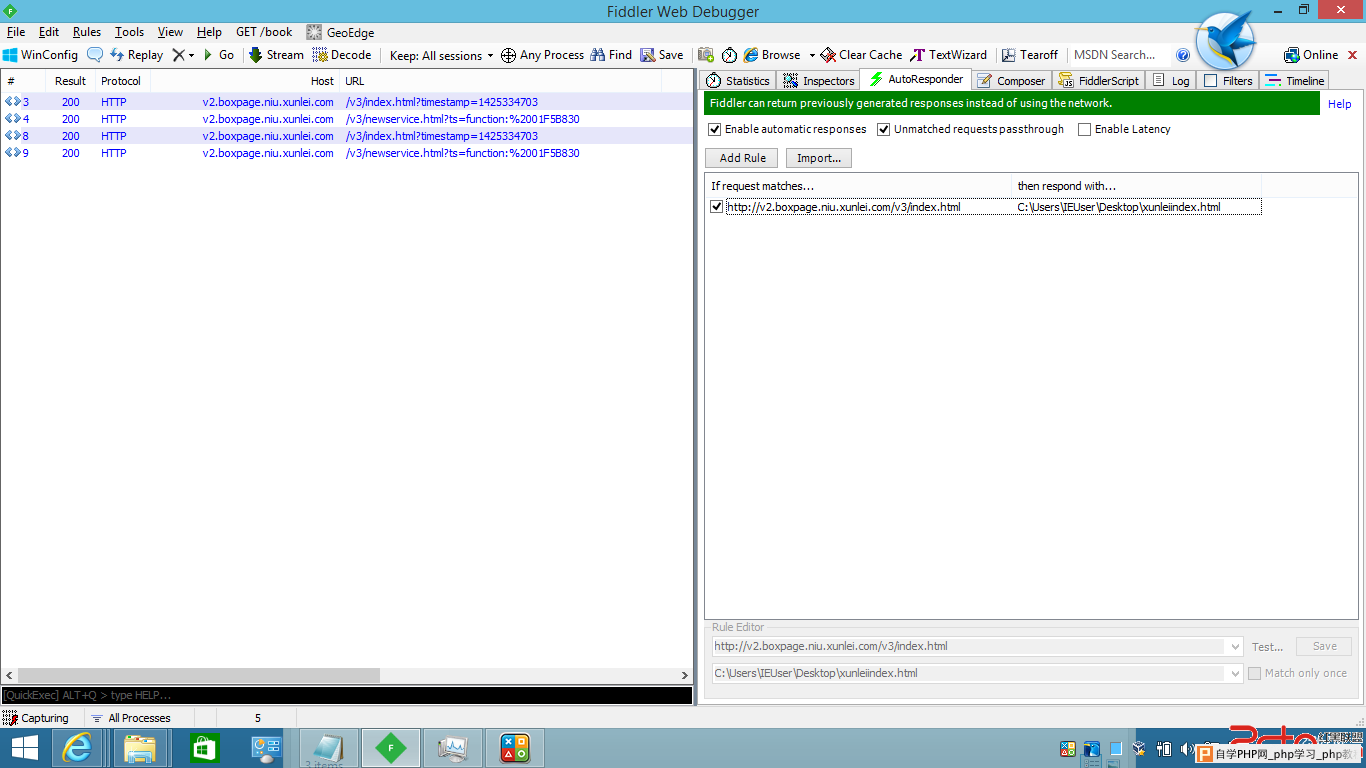1366x768 pixels.
Task: Click the Go resume button
Action: click(218, 55)
